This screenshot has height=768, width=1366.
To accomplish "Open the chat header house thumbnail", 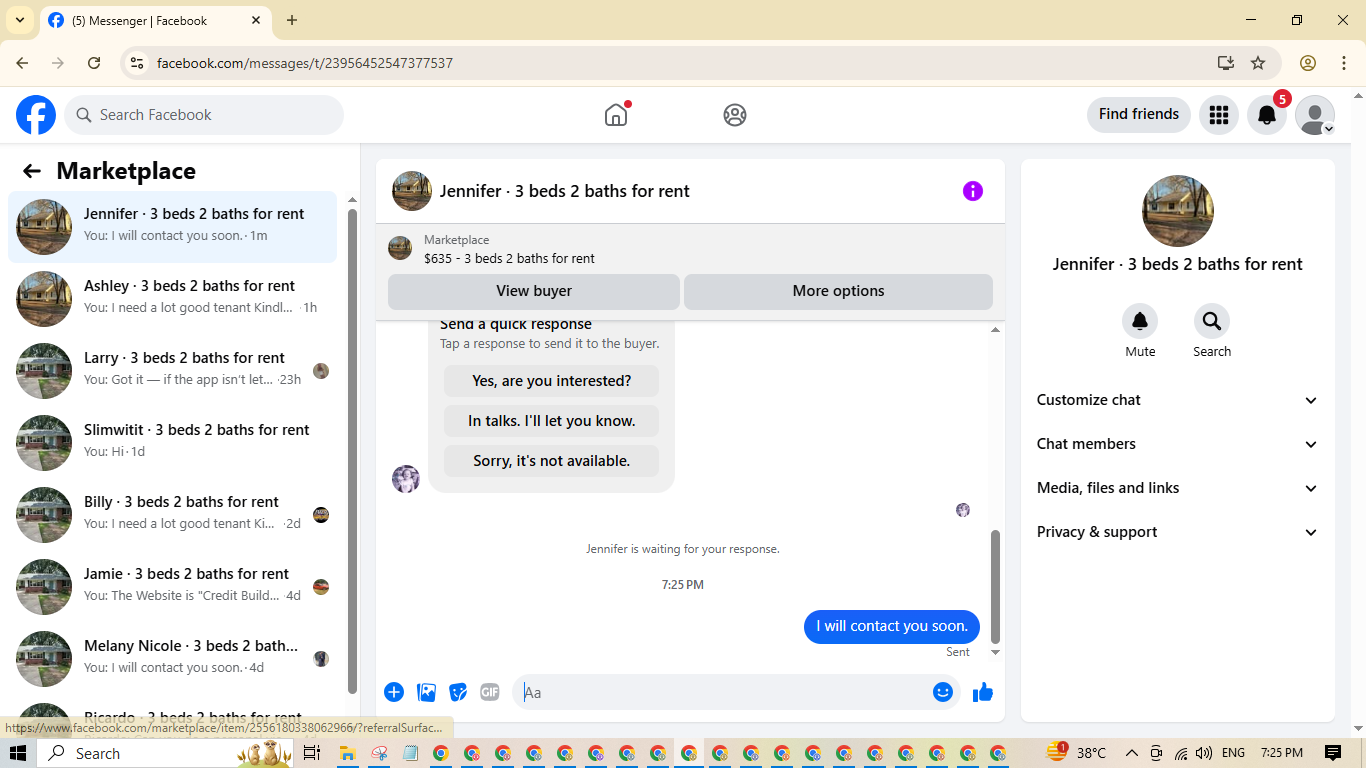I will tap(412, 191).
